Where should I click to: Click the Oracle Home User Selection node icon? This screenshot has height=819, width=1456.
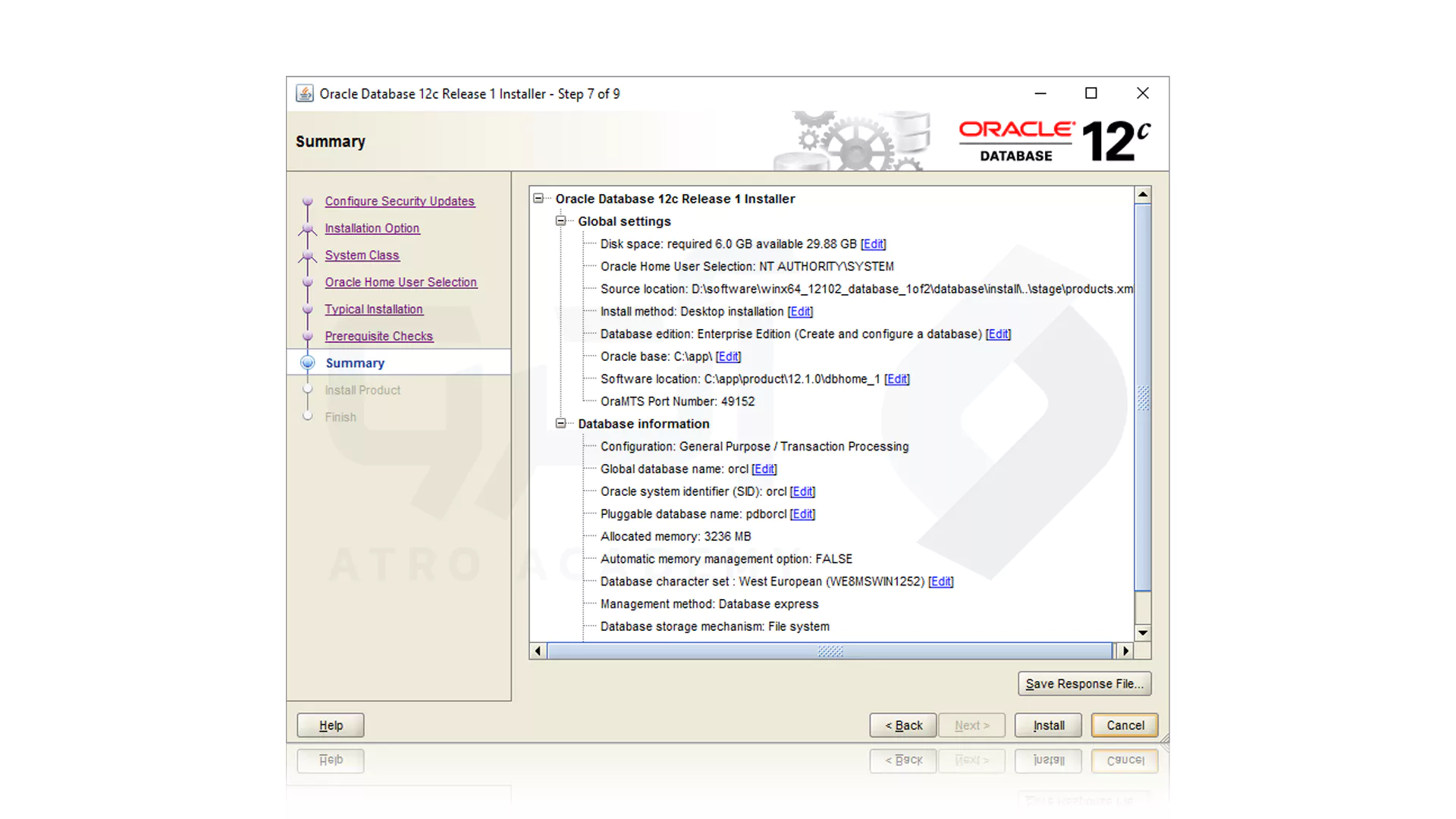pos(307,282)
